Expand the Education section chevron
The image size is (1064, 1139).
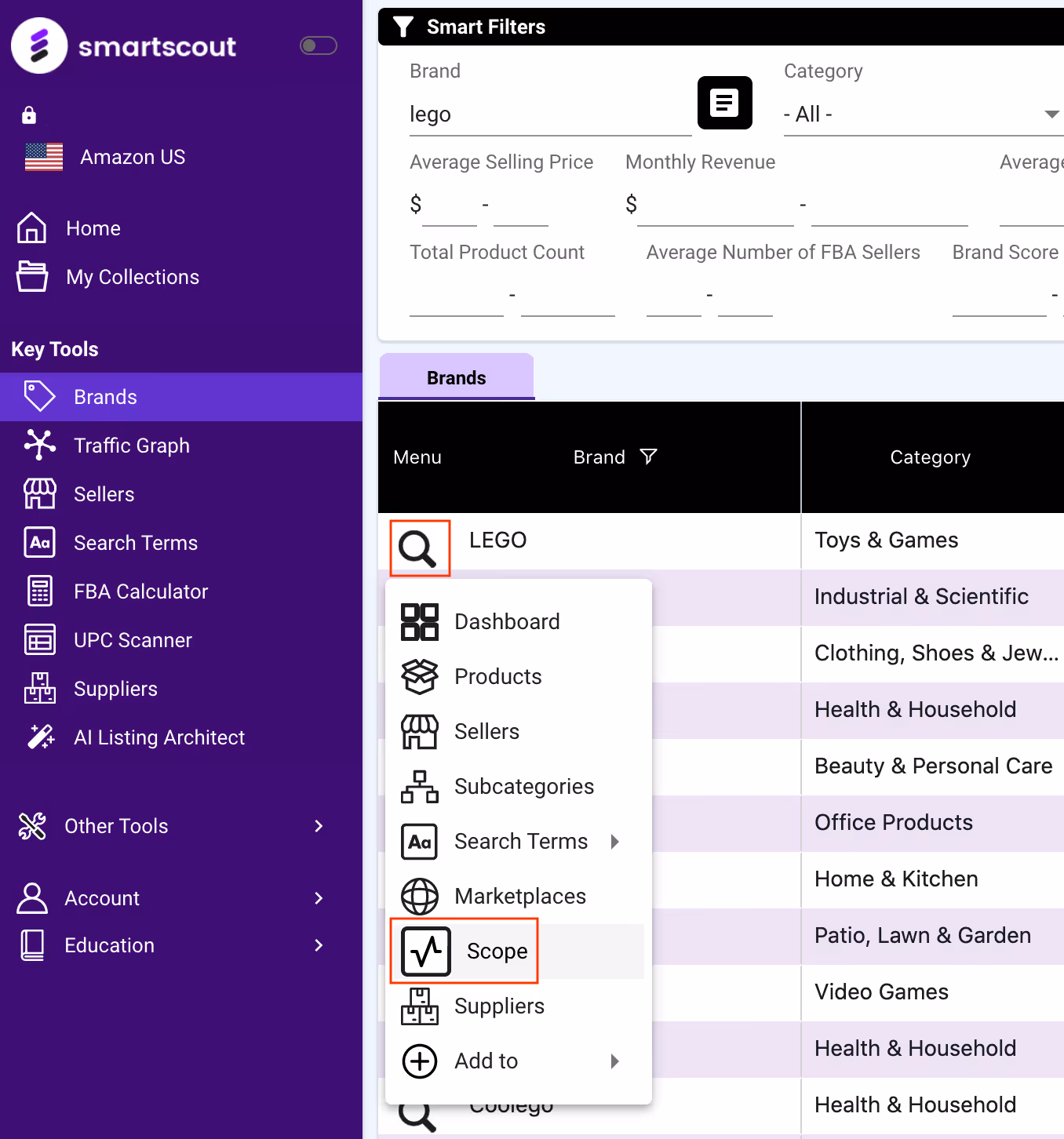point(319,945)
